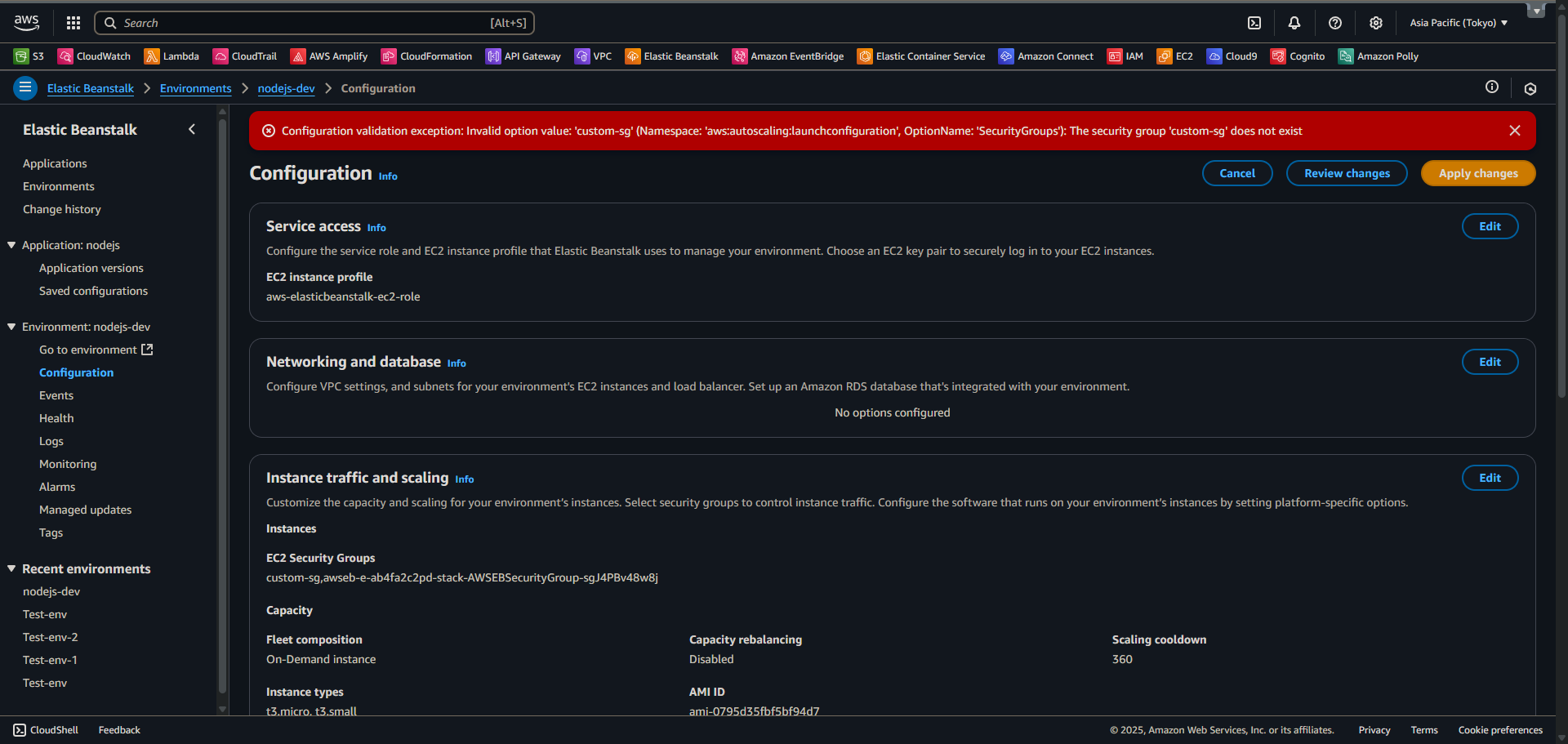The image size is (1568, 744).
Task: Open the AWS home logo
Action: pyautogui.click(x=26, y=23)
